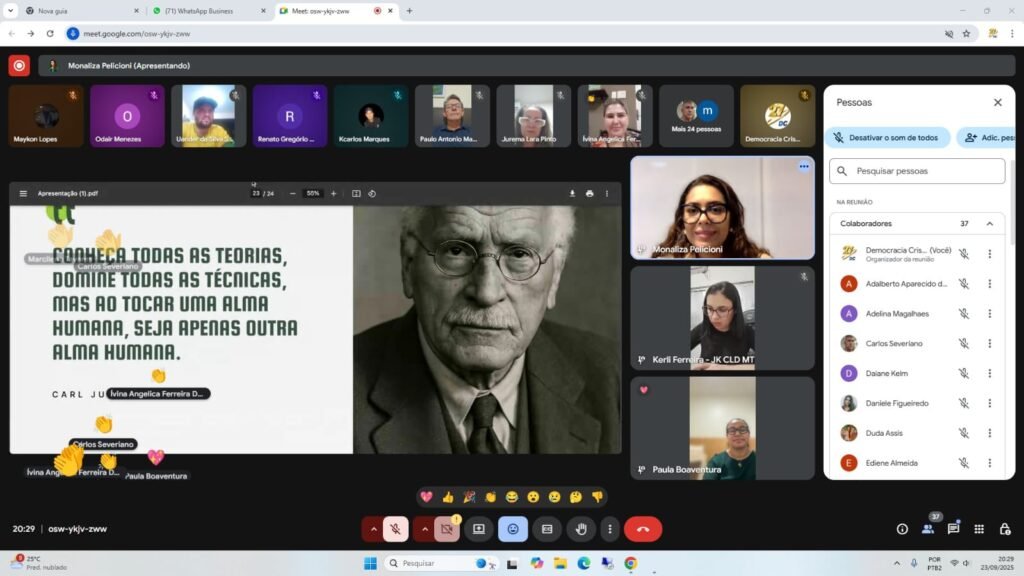1024x576 pixels.
Task: Open options menu for Carlos Severiano
Action: 989,344
